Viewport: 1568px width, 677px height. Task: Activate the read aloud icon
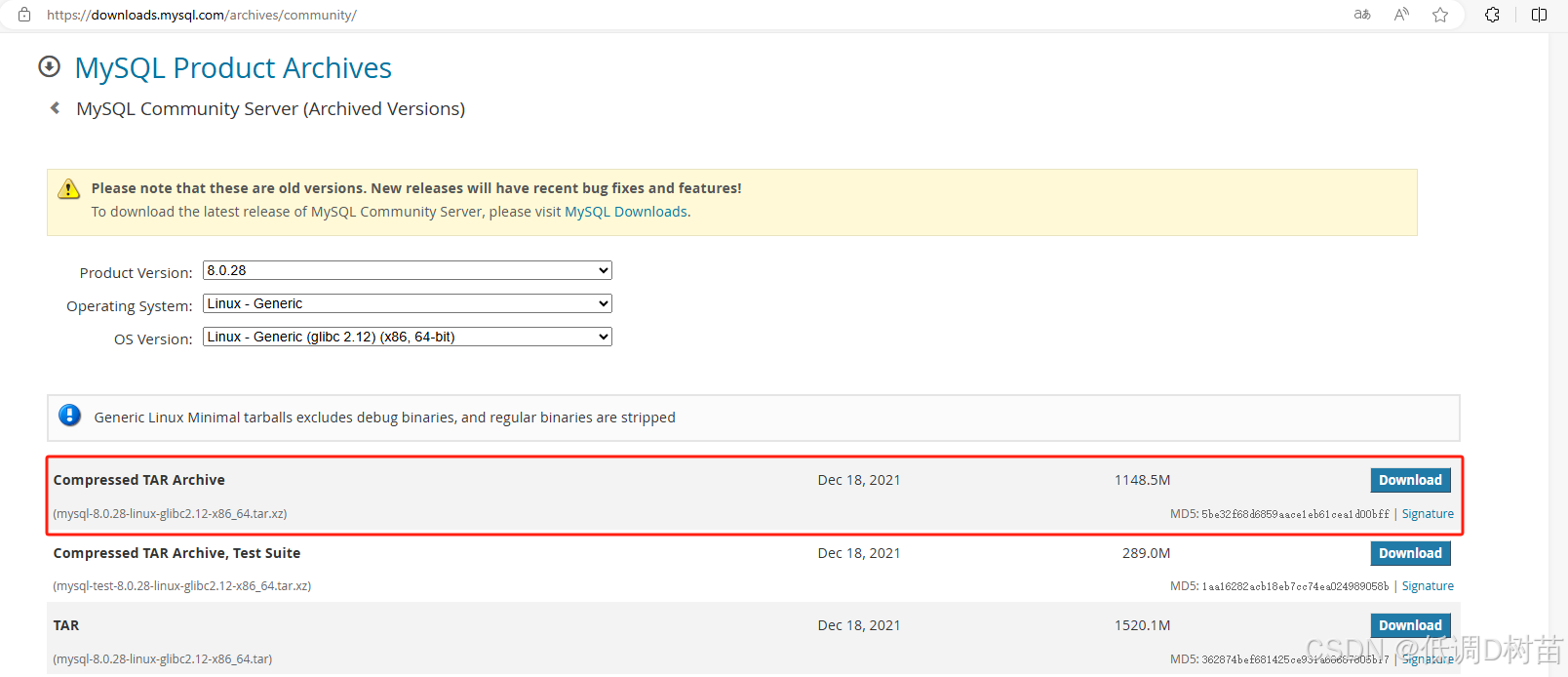1401,15
